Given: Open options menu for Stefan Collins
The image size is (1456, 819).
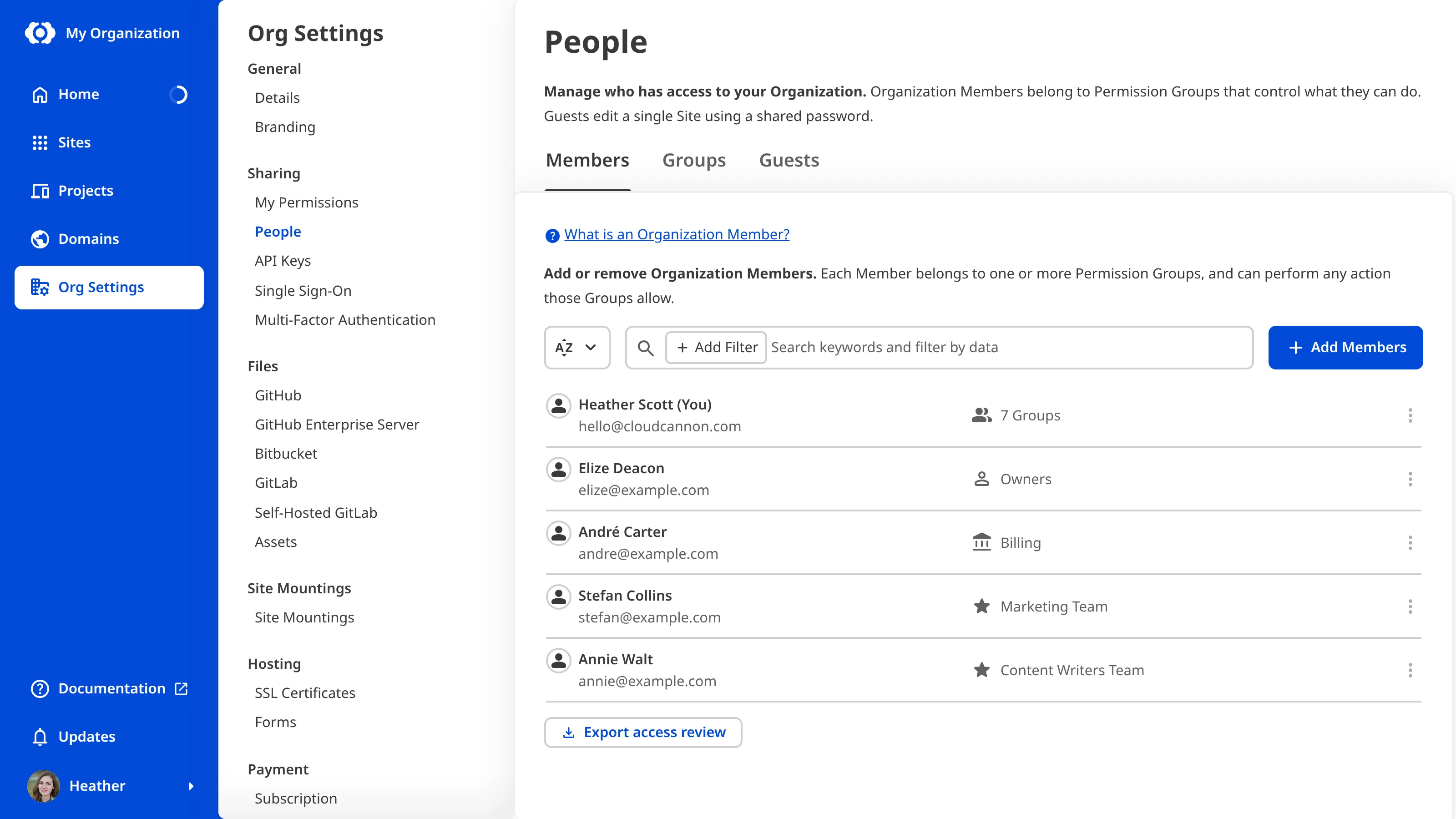Looking at the screenshot, I should [1410, 607].
